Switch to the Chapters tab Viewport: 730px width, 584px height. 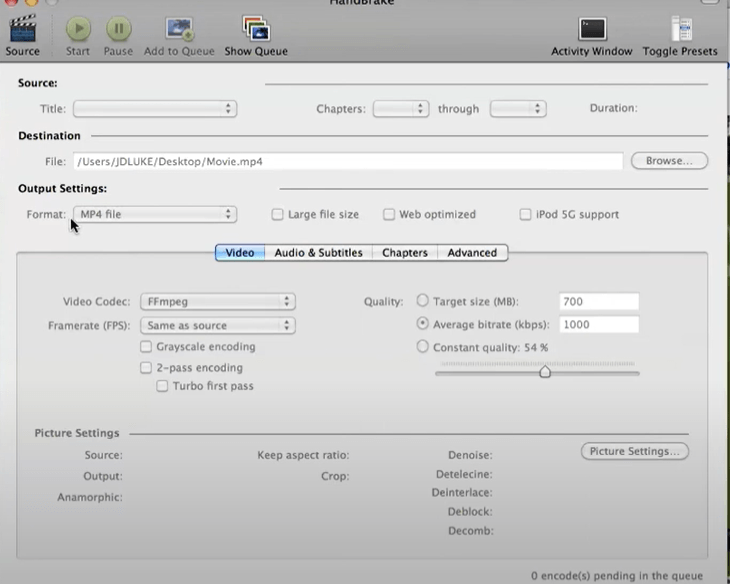pyautogui.click(x=405, y=252)
